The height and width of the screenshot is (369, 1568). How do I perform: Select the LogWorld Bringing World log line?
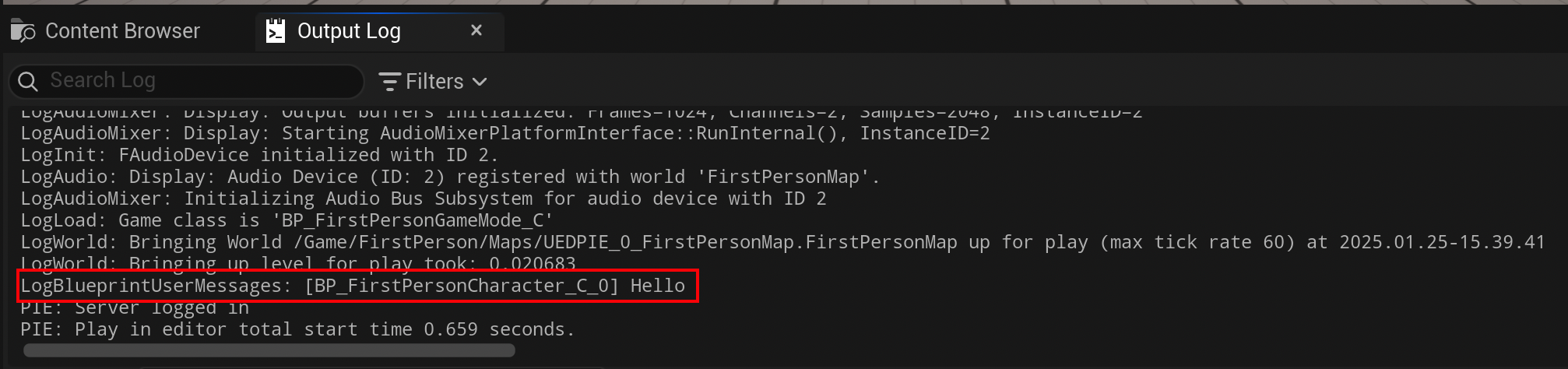coord(782,242)
